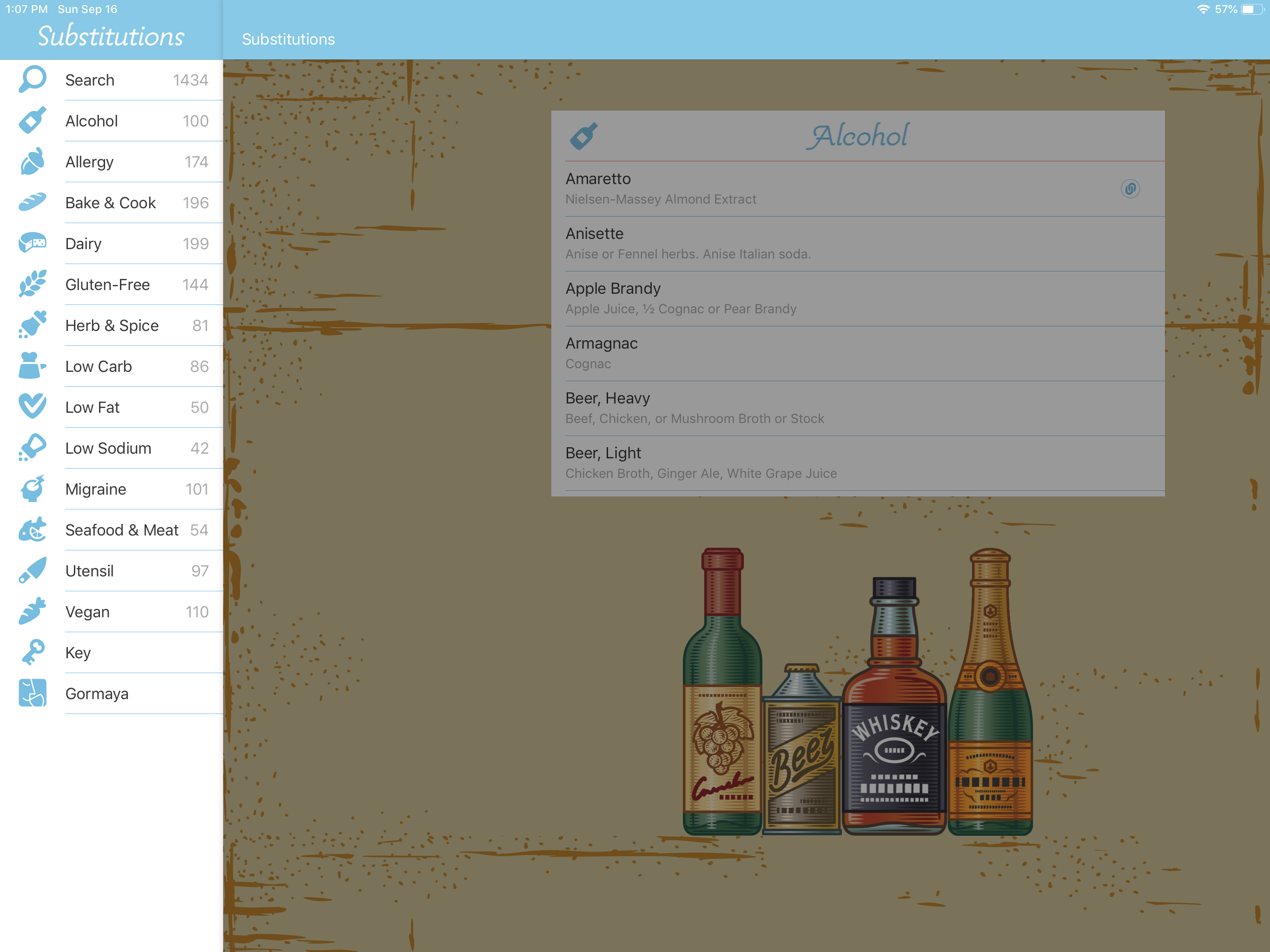Tap the Amaretto link icon

1129,188
